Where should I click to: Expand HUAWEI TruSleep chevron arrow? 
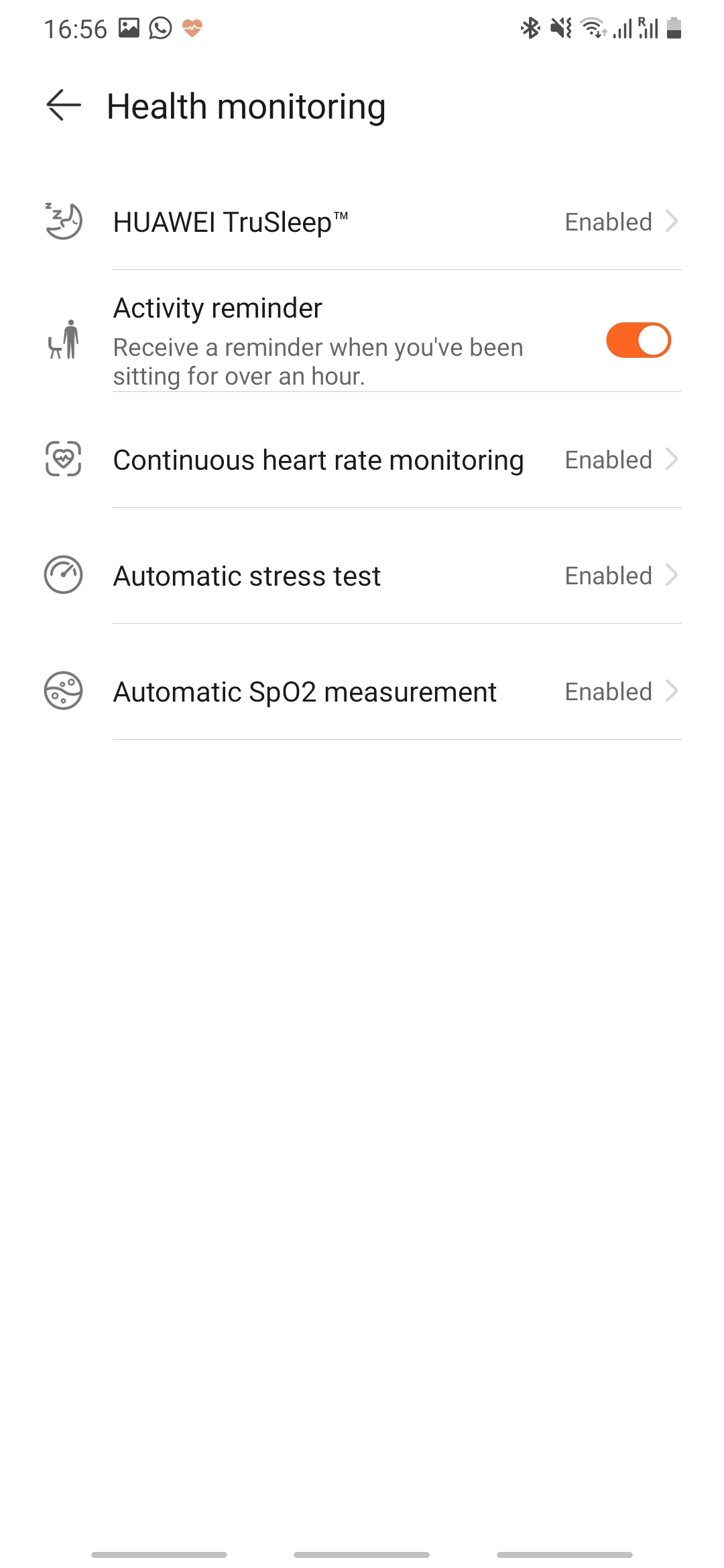click(x=672, y=221)
